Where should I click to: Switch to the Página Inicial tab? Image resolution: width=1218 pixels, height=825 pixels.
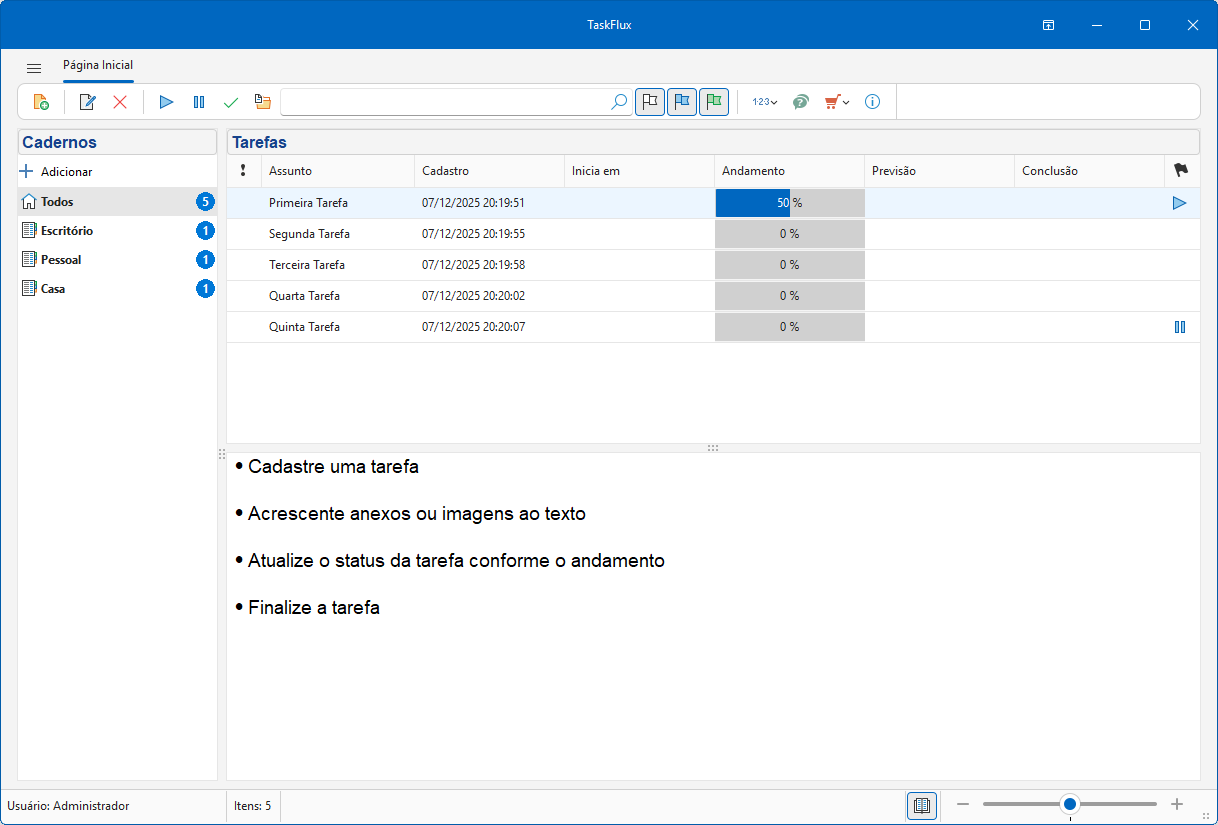(x=97, y=66)
